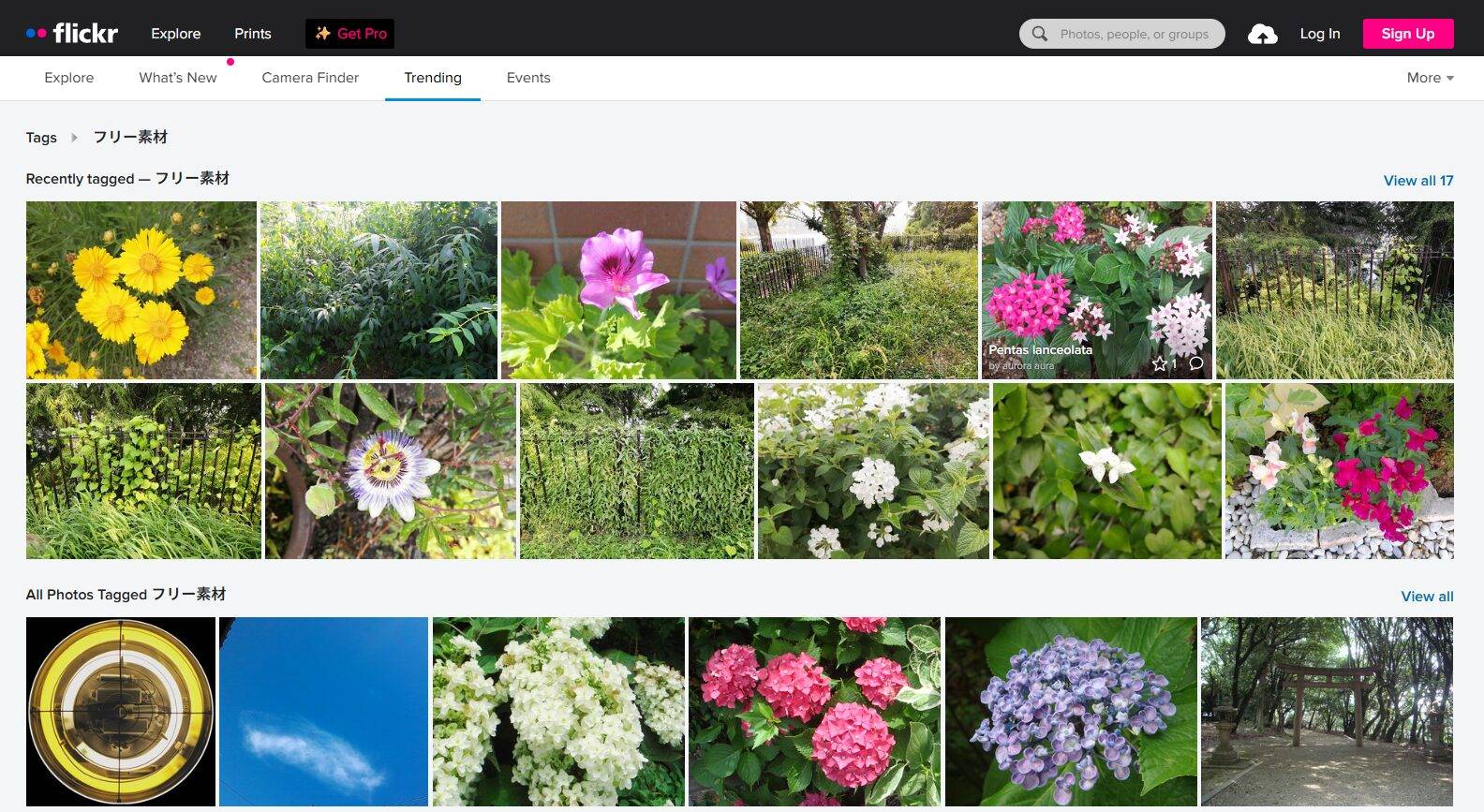Go to What's New tab
Image resolution: width=1484 pixels, height=812 pixels.
click(x=178, y=78)
